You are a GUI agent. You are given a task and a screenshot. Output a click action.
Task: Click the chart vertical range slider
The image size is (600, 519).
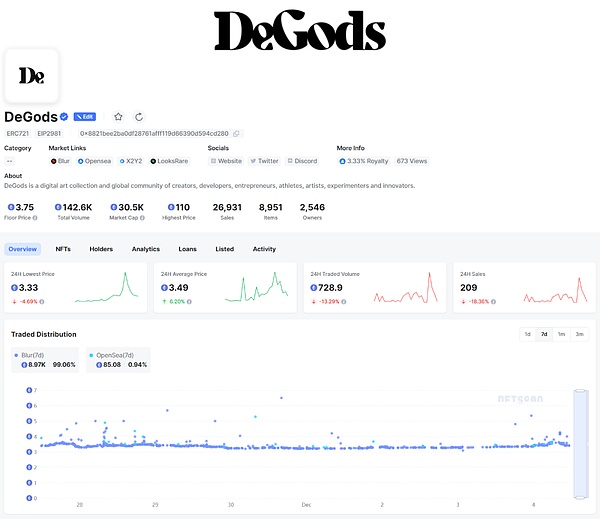[x=579, y=444]
